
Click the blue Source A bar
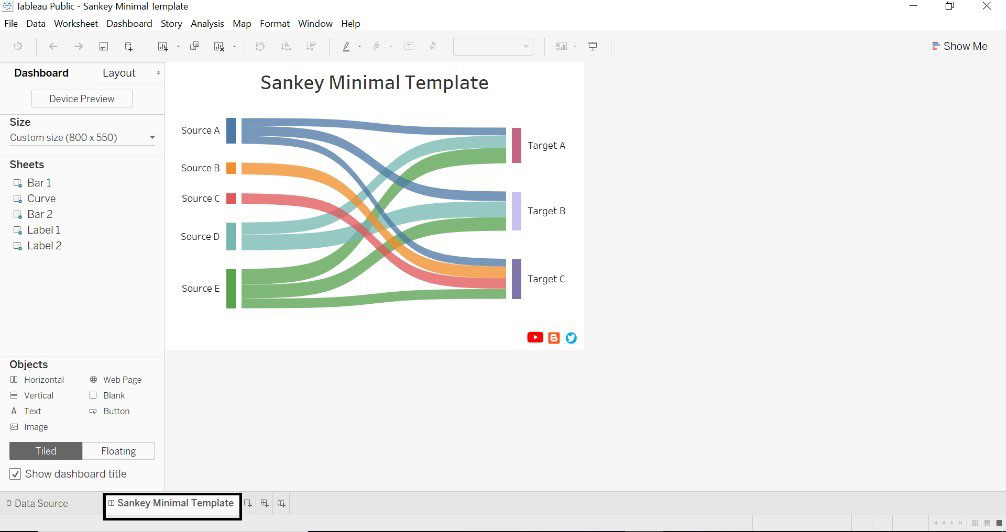pyautogui.click(x=231, y=131)
